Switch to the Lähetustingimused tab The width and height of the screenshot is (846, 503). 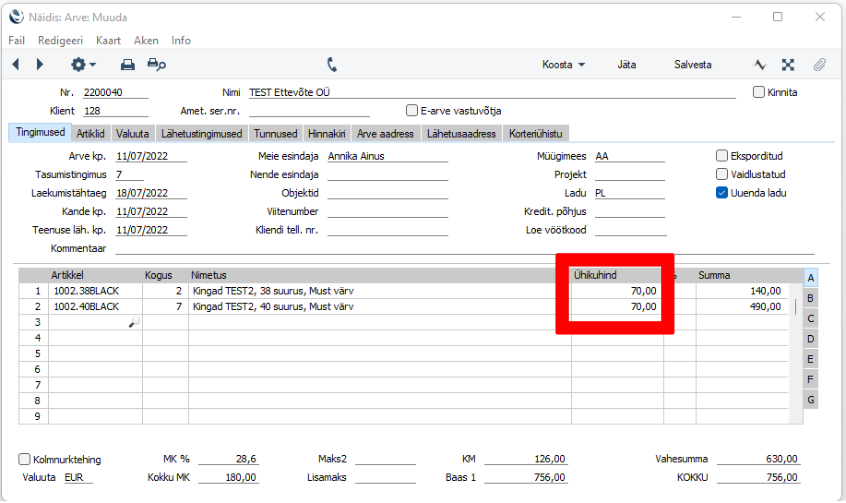point(202,133)
